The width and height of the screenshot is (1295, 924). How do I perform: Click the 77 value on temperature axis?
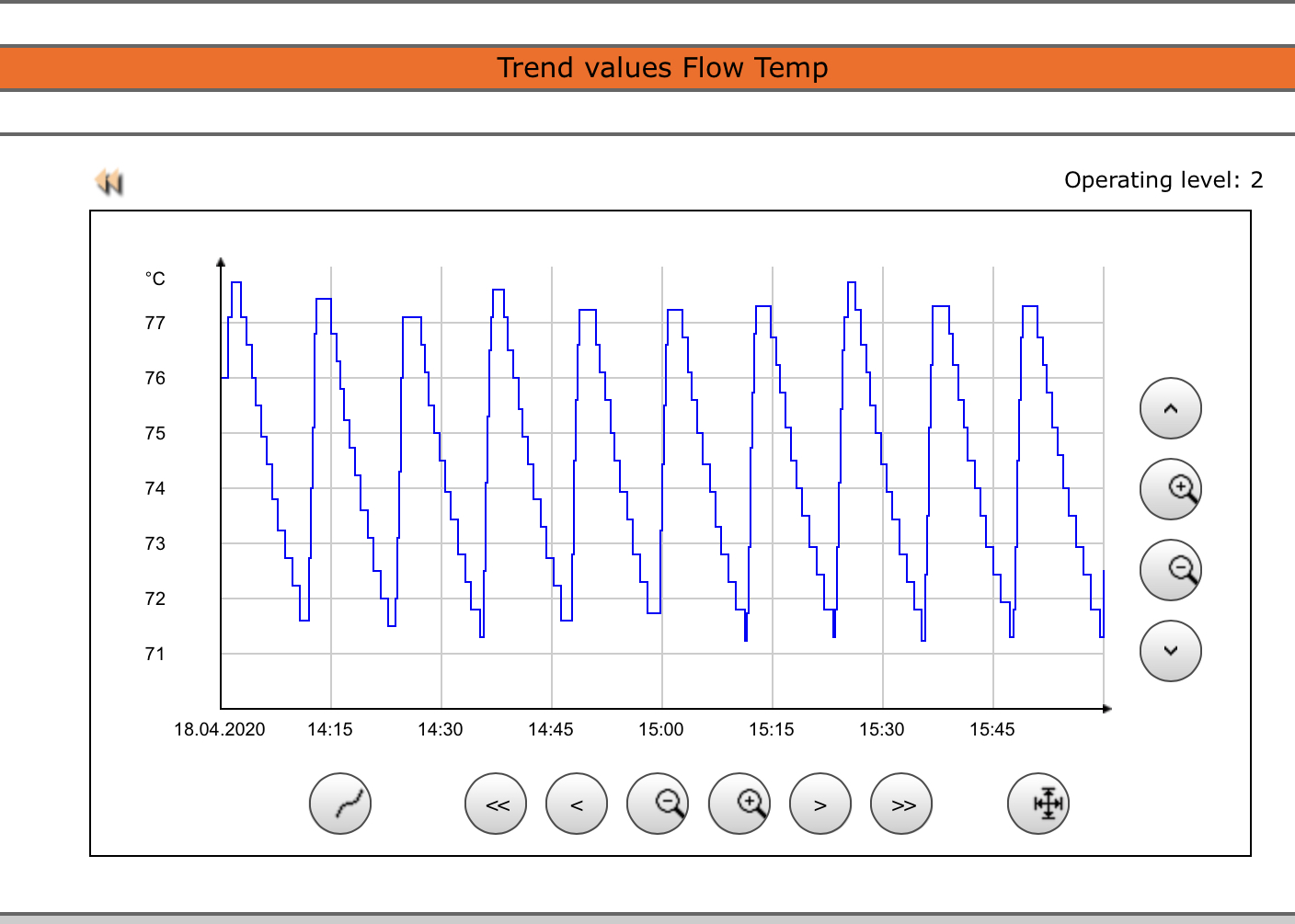155,324
